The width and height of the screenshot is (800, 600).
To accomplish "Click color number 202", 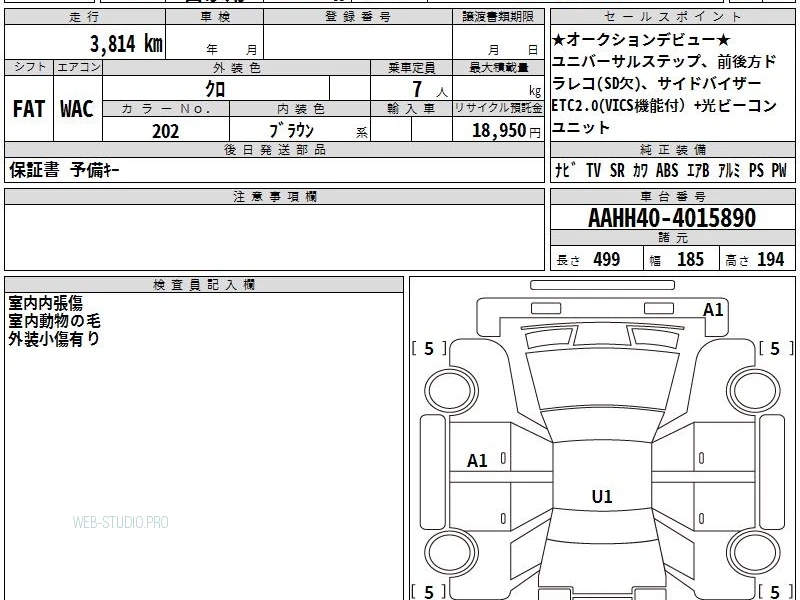I will pos(166,131).
